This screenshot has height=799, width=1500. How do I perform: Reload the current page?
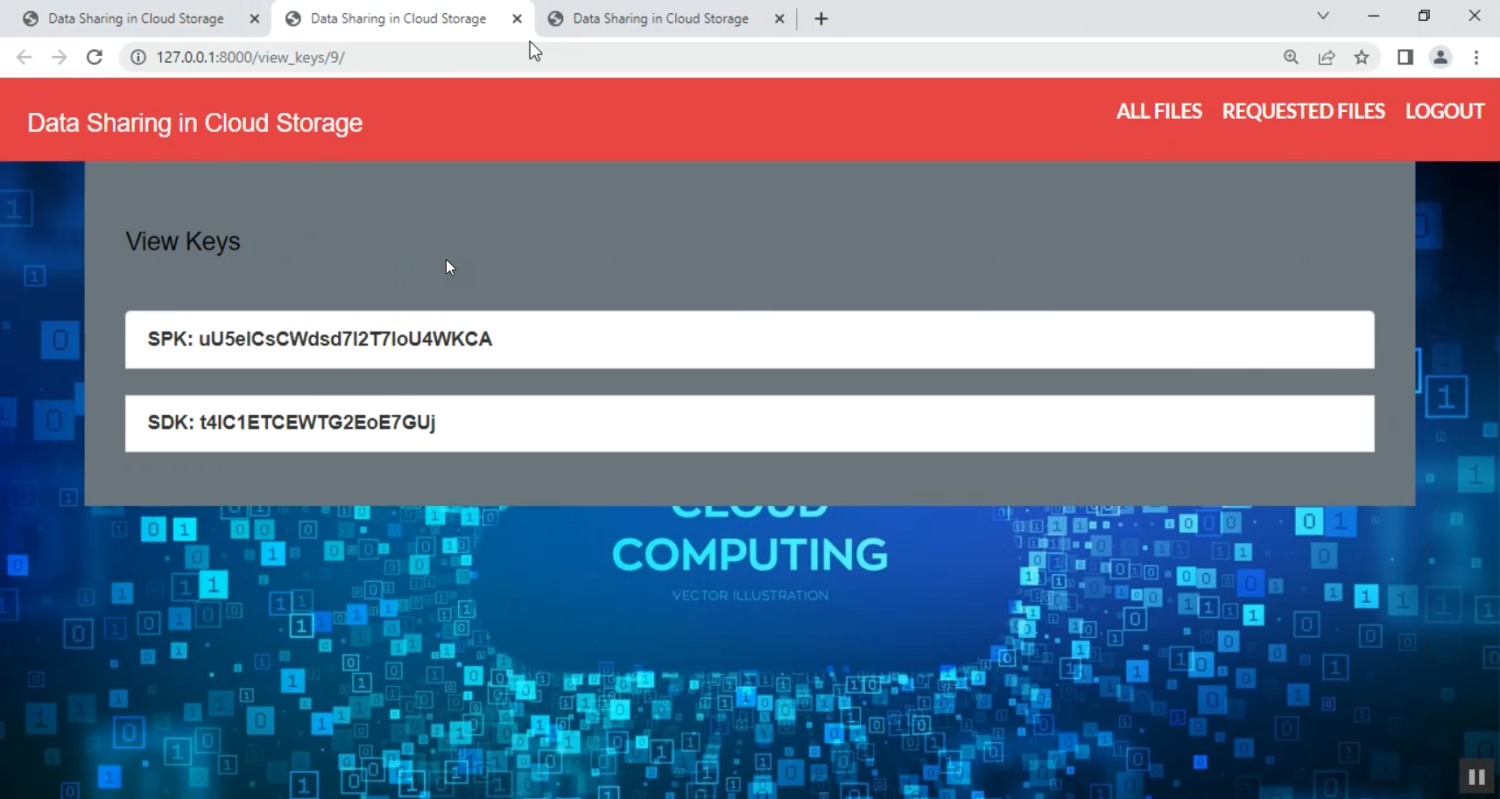94,57
